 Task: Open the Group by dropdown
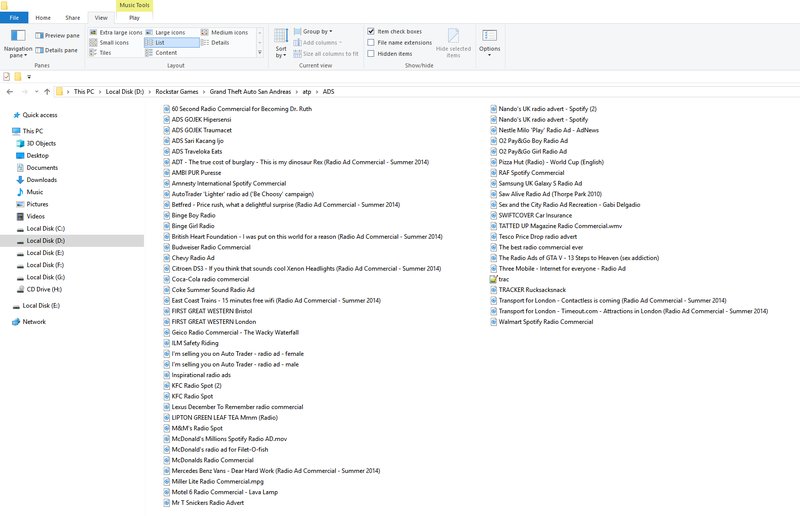point(313,31)
